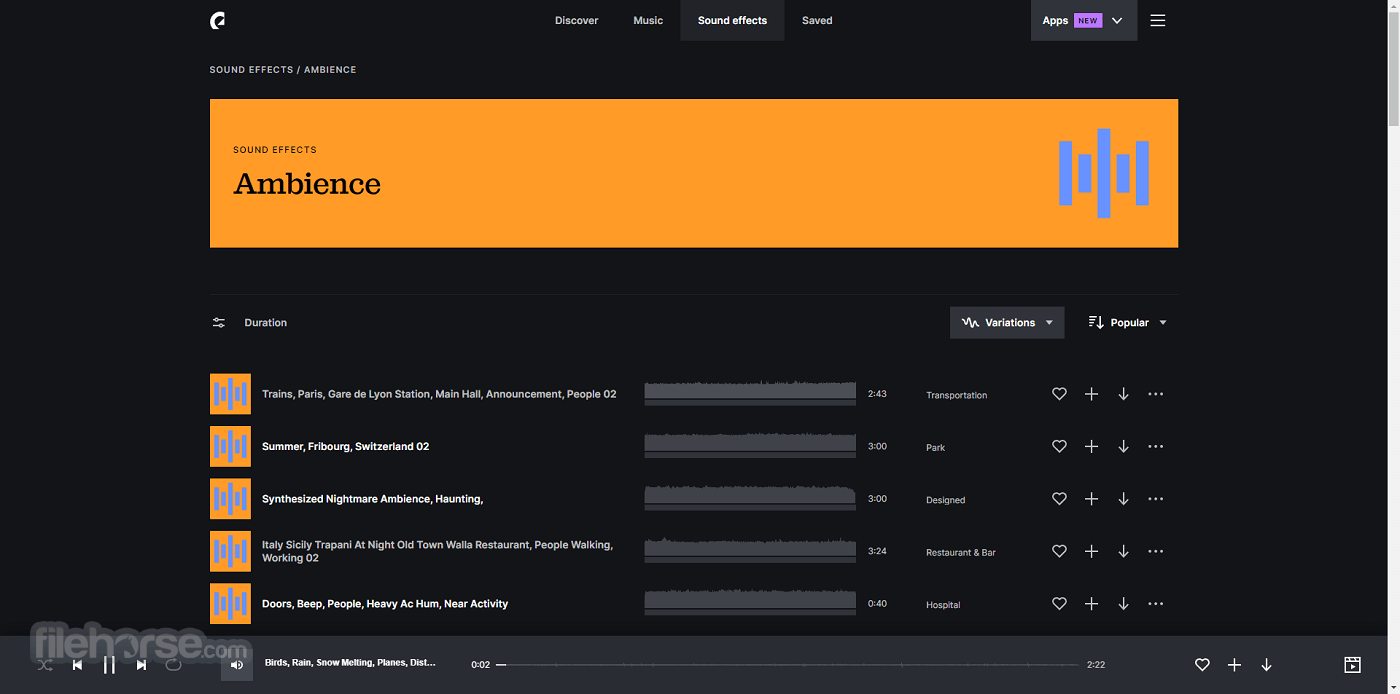The width and height of the screenshot is (1400, 694).
Task: Open the player queue panel icon
Action: (1352, 665)
